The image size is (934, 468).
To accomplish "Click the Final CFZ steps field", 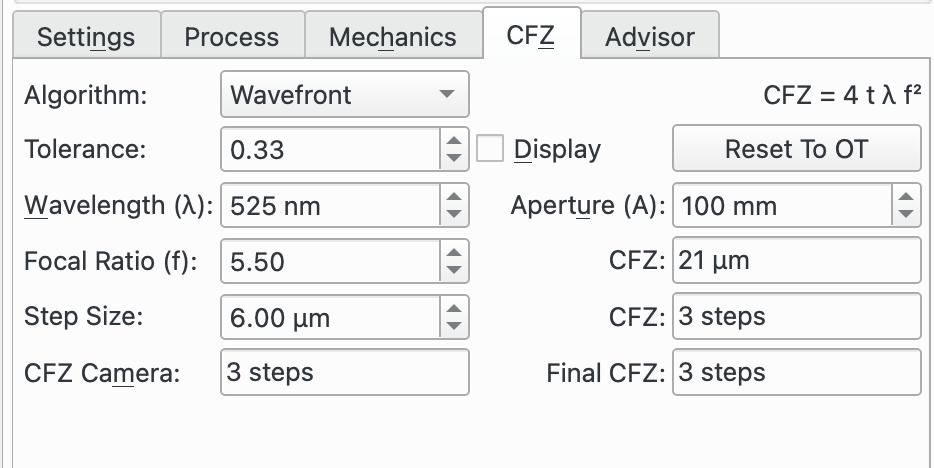I will (796, 372).
